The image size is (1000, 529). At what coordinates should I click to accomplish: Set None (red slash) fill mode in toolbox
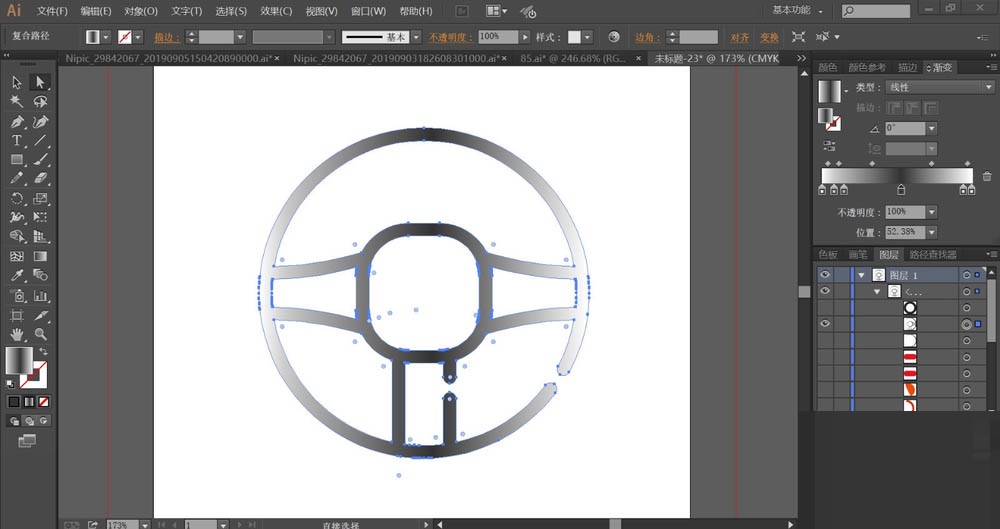click(43, 401)
